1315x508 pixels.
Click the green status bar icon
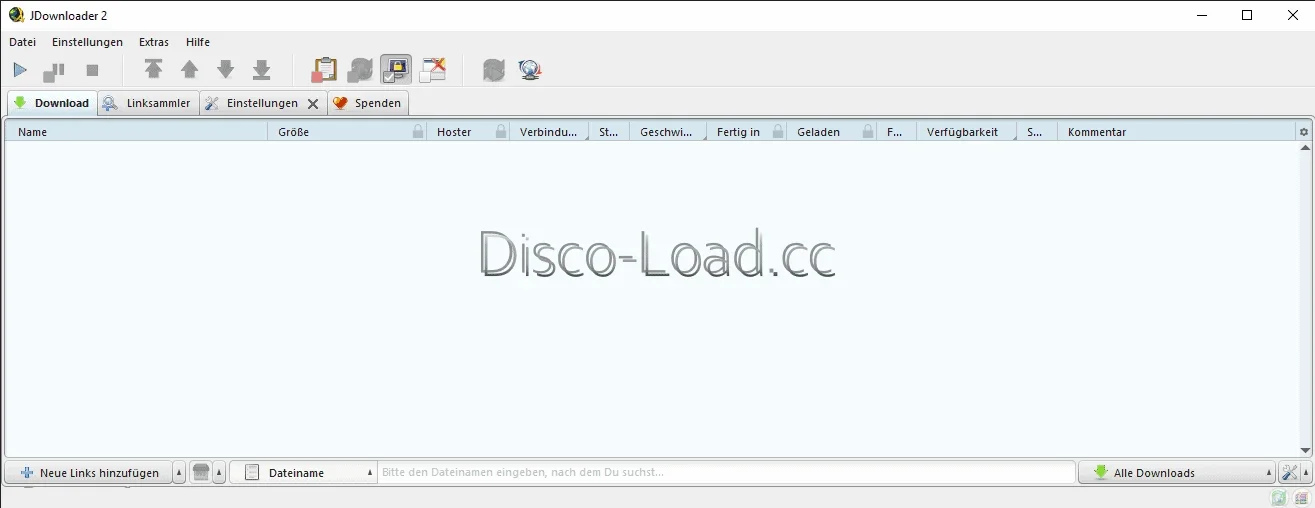tap(1279, 498)
